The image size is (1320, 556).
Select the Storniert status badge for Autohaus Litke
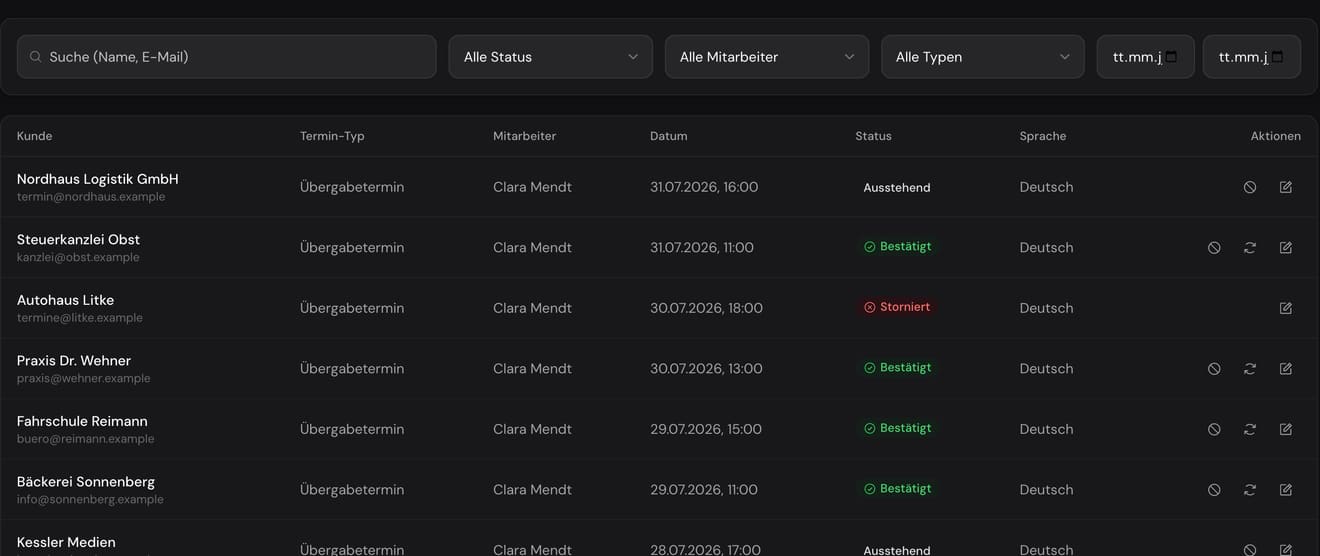pyautogui.click(x=898, y=307)
